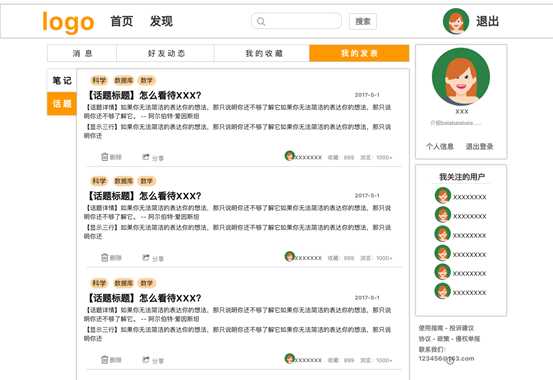Open first avatar in 我关注的用户 list
This screenshot has width=553, height=380.
tap(443, 195)
